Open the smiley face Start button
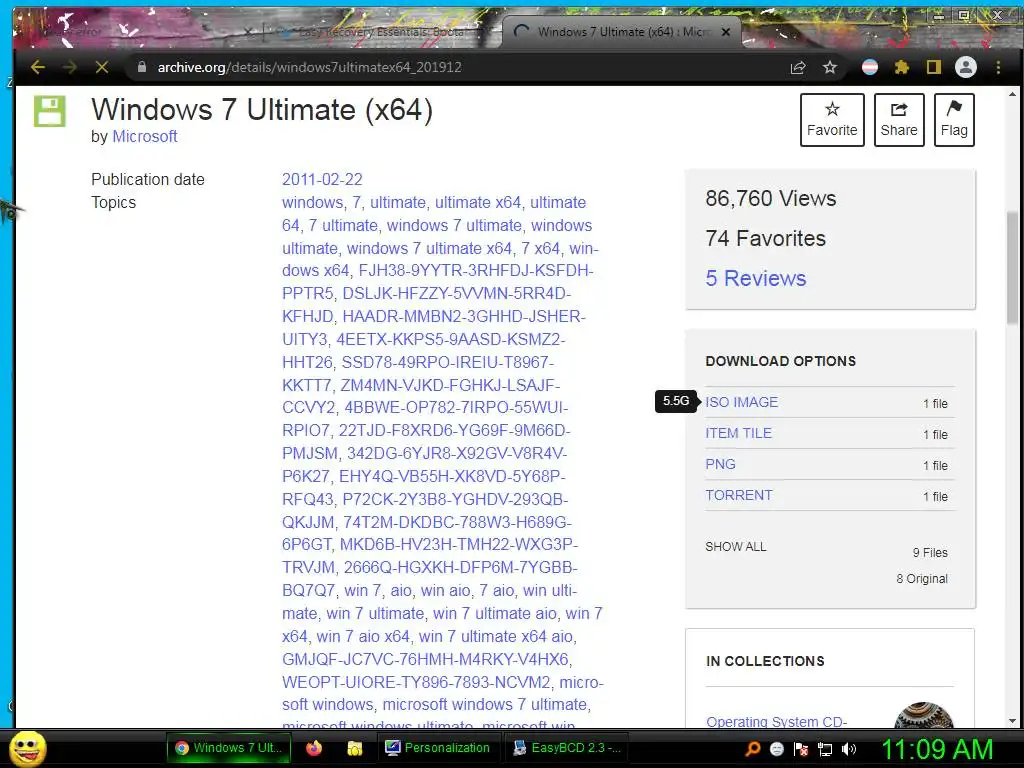This screenshot has height=768, width=1024. (28, 748)
